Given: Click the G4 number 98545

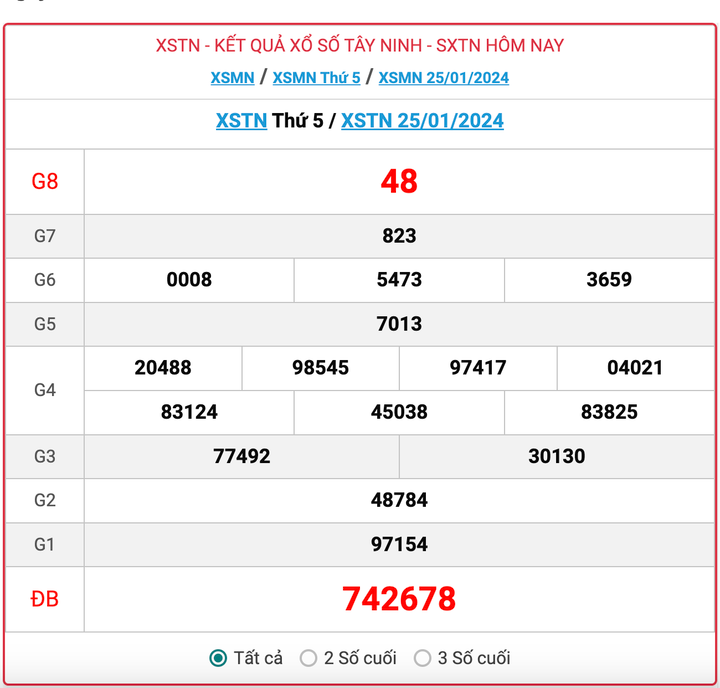Looking at the screenshot, I should point(321,368).
